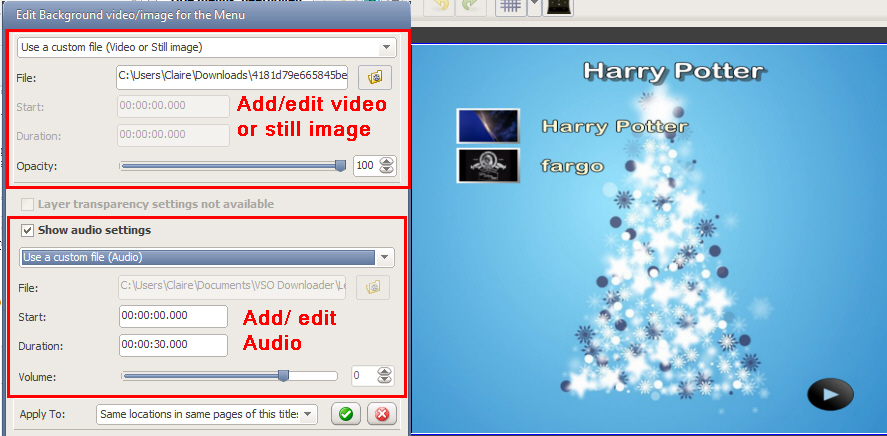Select the Harry Potter title thumbnail
This screenshot has height=436, width=887.
pos(488,126)
